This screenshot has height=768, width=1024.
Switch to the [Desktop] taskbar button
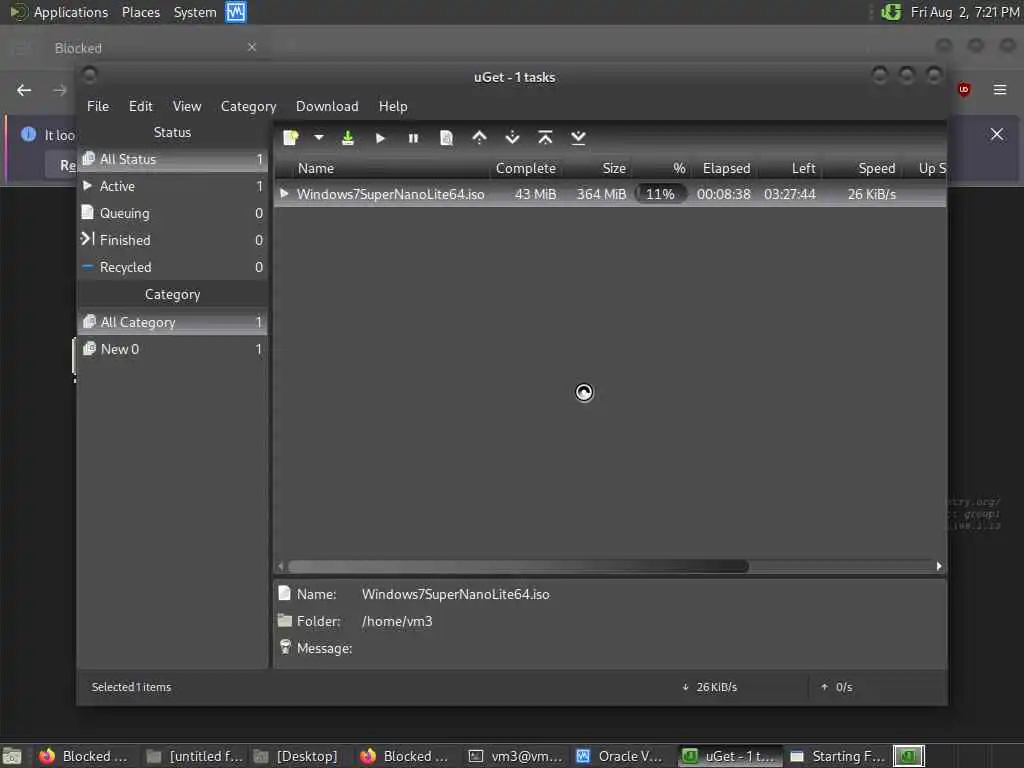point(297,756)
